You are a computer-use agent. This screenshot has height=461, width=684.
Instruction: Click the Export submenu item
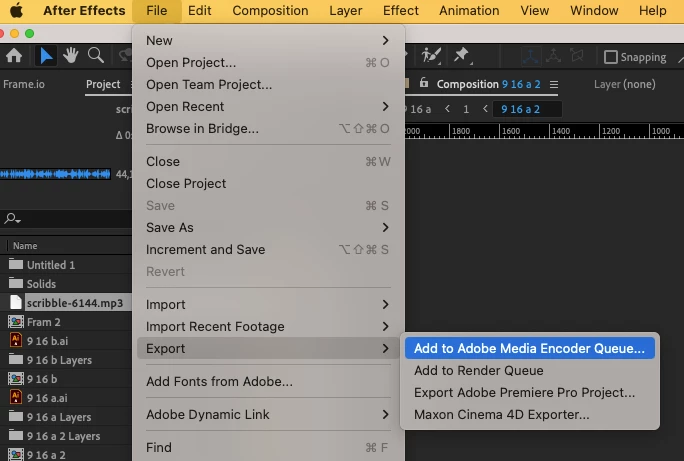pyautogui.click(x=268, y=348)
